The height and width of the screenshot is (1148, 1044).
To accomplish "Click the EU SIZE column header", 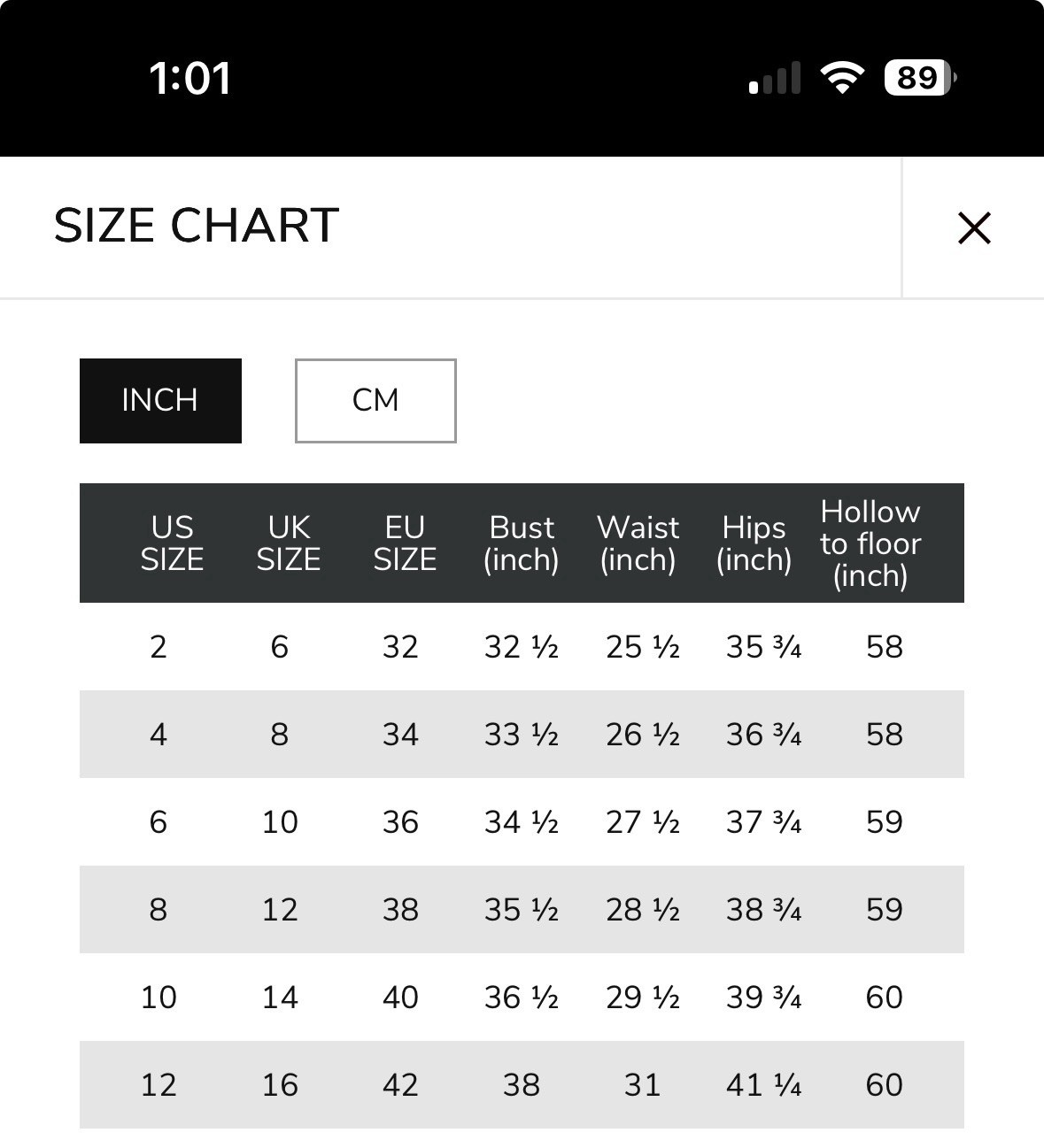I will (405, 543).
